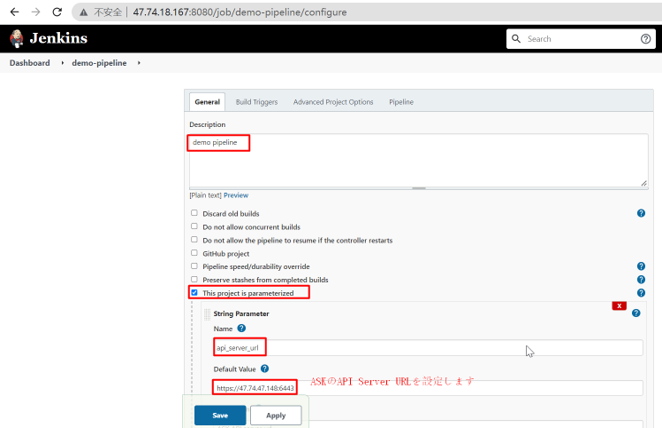Click the browser address bar URL
Image resolution: width=662 pixels, height=428 pixels.
[x=240, y=12]
